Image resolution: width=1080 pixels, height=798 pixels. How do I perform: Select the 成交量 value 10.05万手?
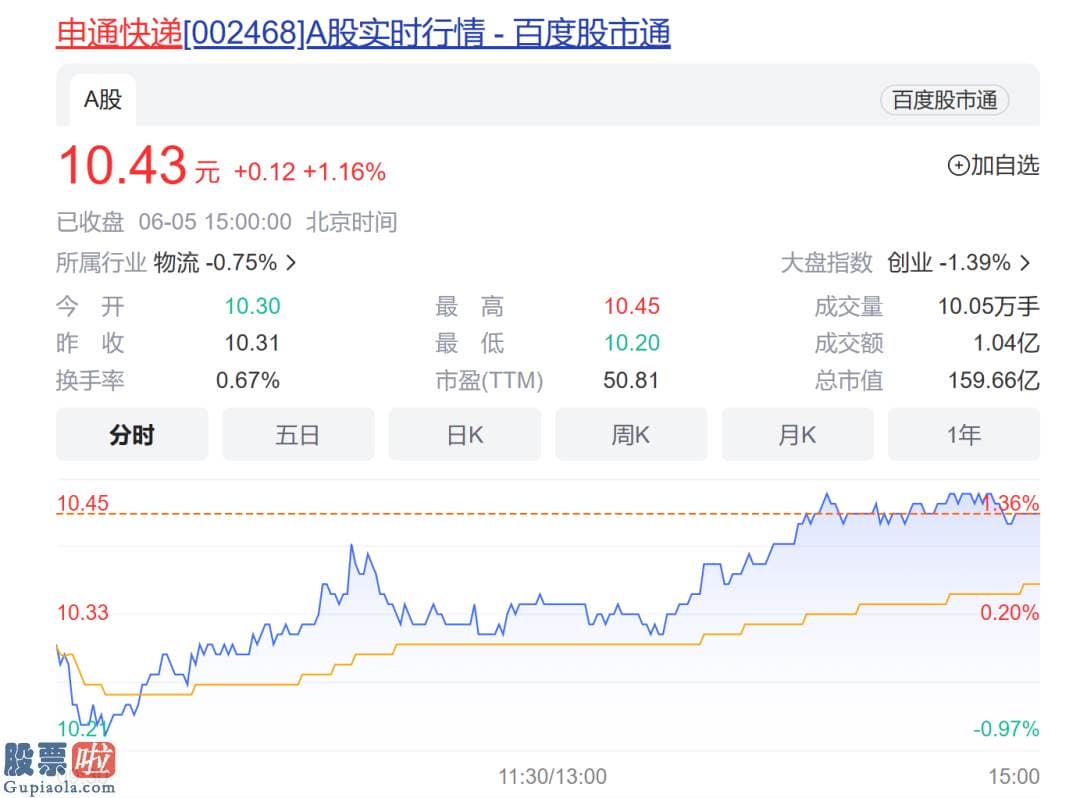pyautogui.click(x=988, y=306)
